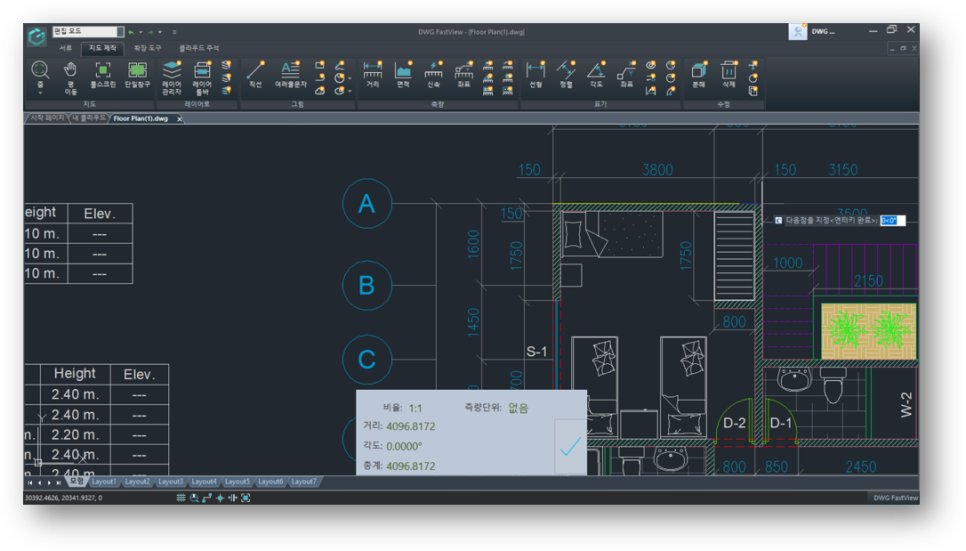Click the Delete (삭제) trash tool

[x=729, y=75]
